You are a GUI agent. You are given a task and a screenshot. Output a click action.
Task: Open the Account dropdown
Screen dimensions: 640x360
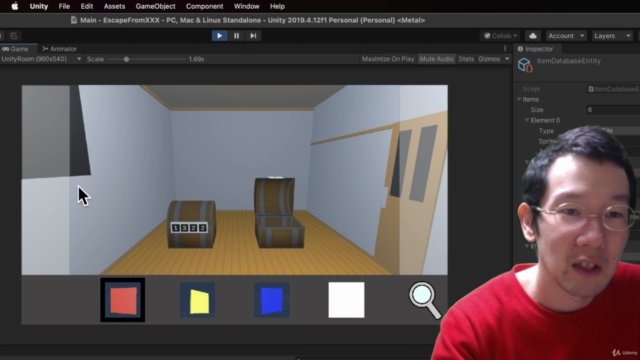coord(566,36)
